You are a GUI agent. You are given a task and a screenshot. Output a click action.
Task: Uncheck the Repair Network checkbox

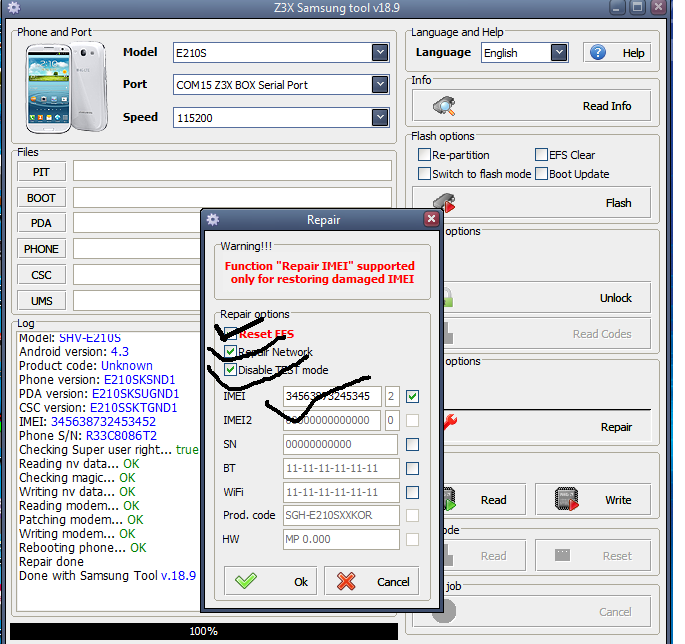tap(230, 352)
